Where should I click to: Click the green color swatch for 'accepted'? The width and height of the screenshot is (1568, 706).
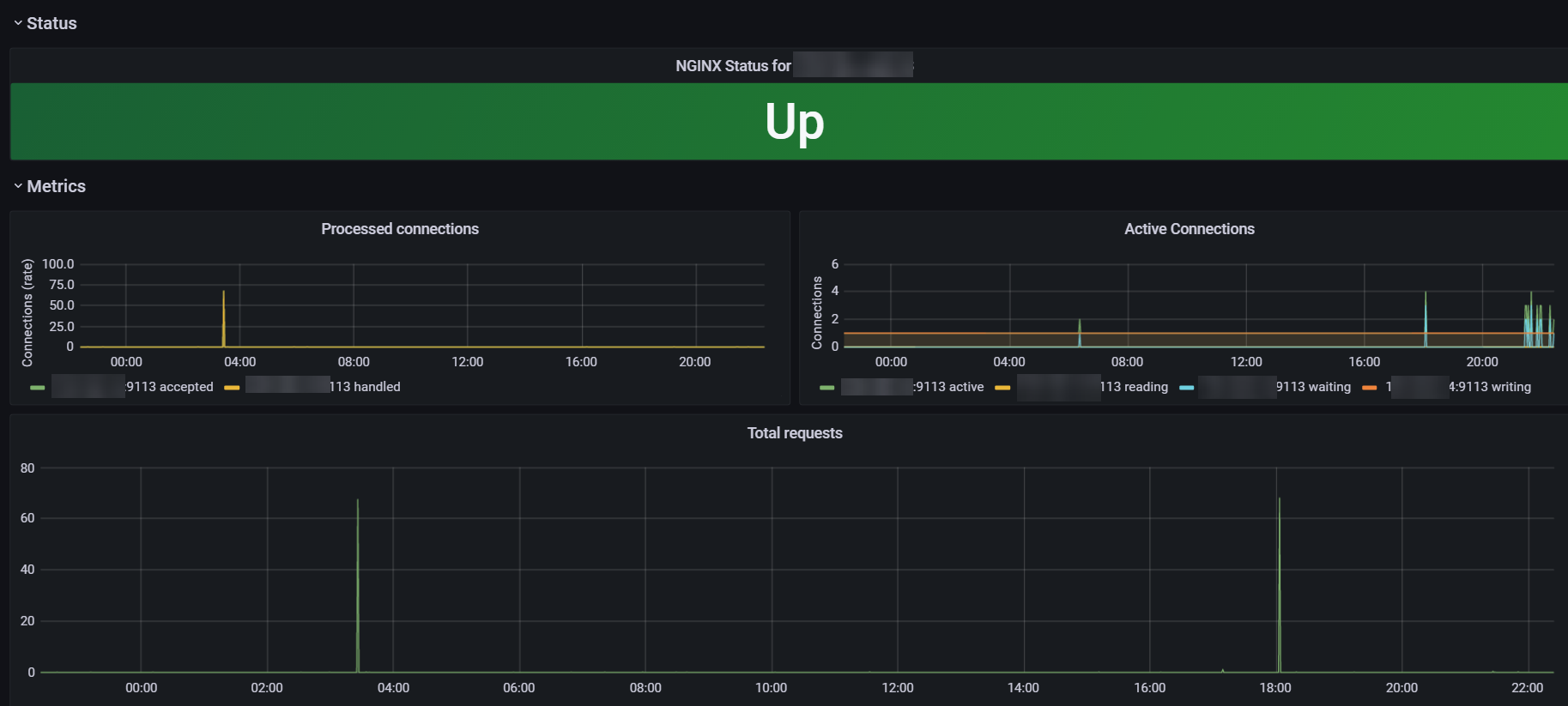tap(37, 388)
